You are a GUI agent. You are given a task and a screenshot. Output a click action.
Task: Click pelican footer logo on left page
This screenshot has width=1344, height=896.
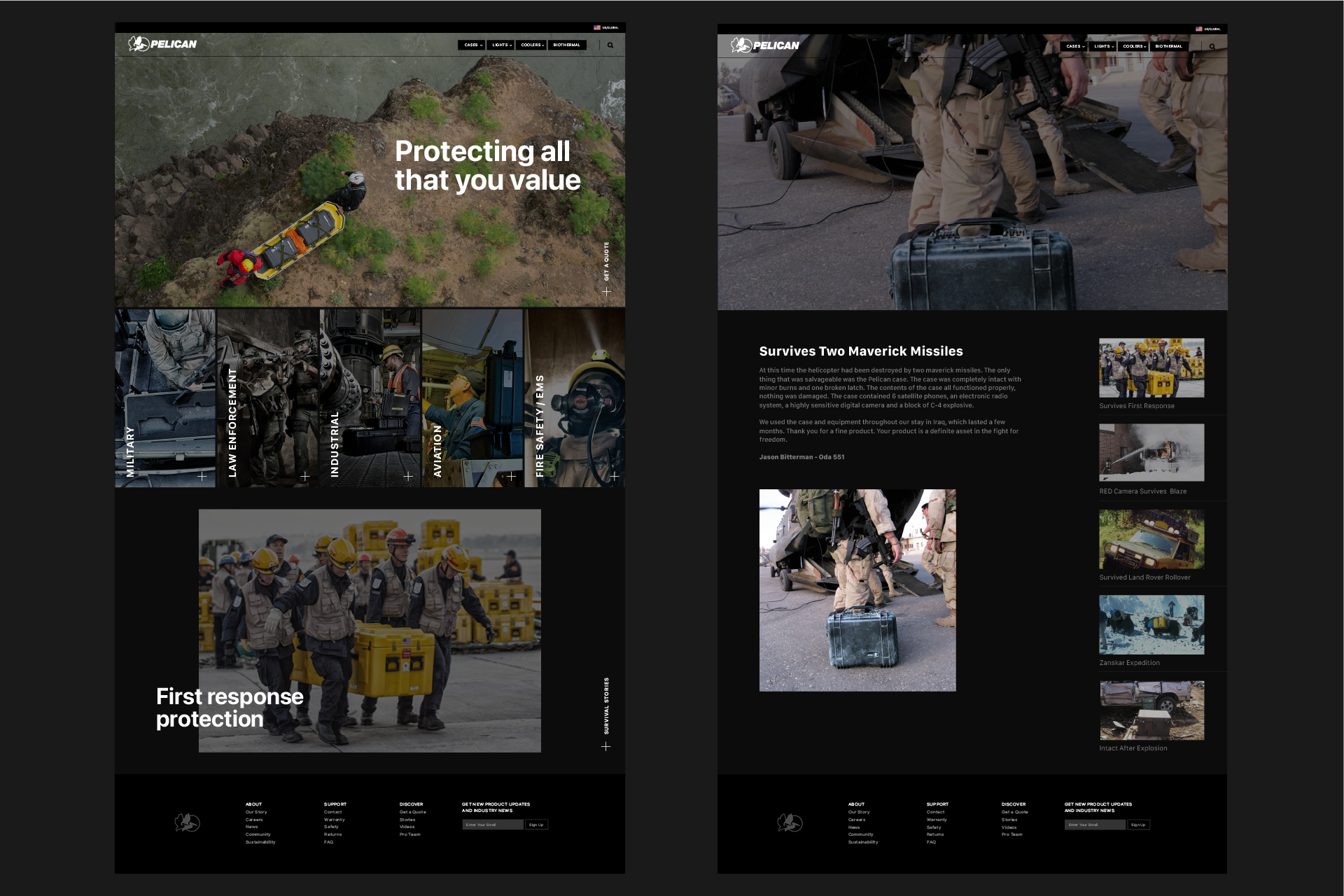click(188, 822)
